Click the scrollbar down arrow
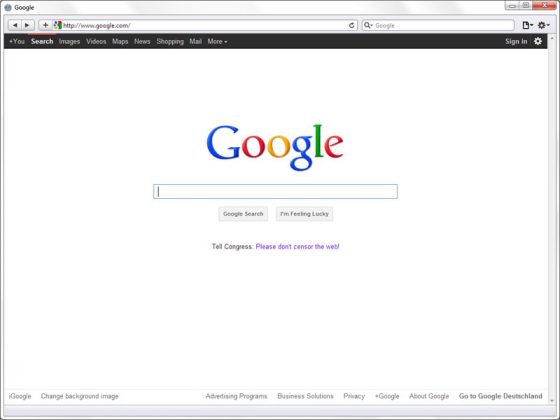The width and height of the screenshot is (560, 420). click(x=552, y=400)
